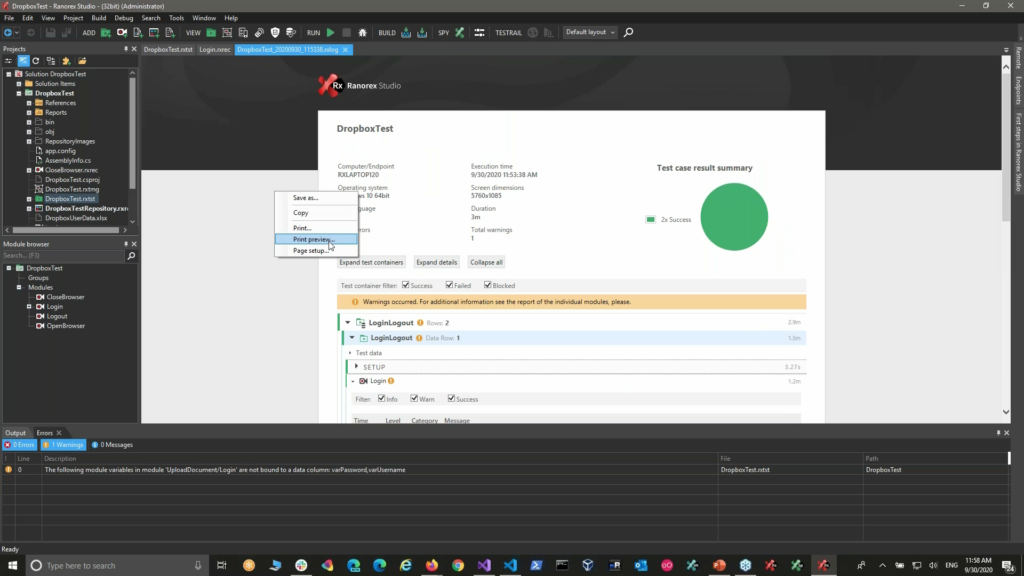Click the Module browser search field
This screenshot has width=1024, height=576.
(x=63, y=255)
